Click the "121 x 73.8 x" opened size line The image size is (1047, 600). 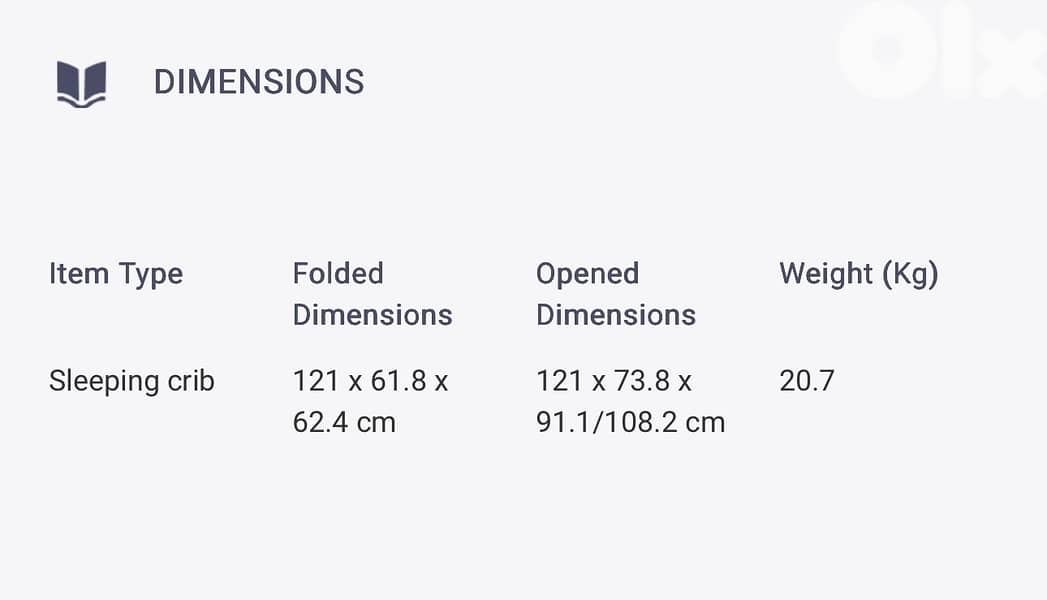614,381
